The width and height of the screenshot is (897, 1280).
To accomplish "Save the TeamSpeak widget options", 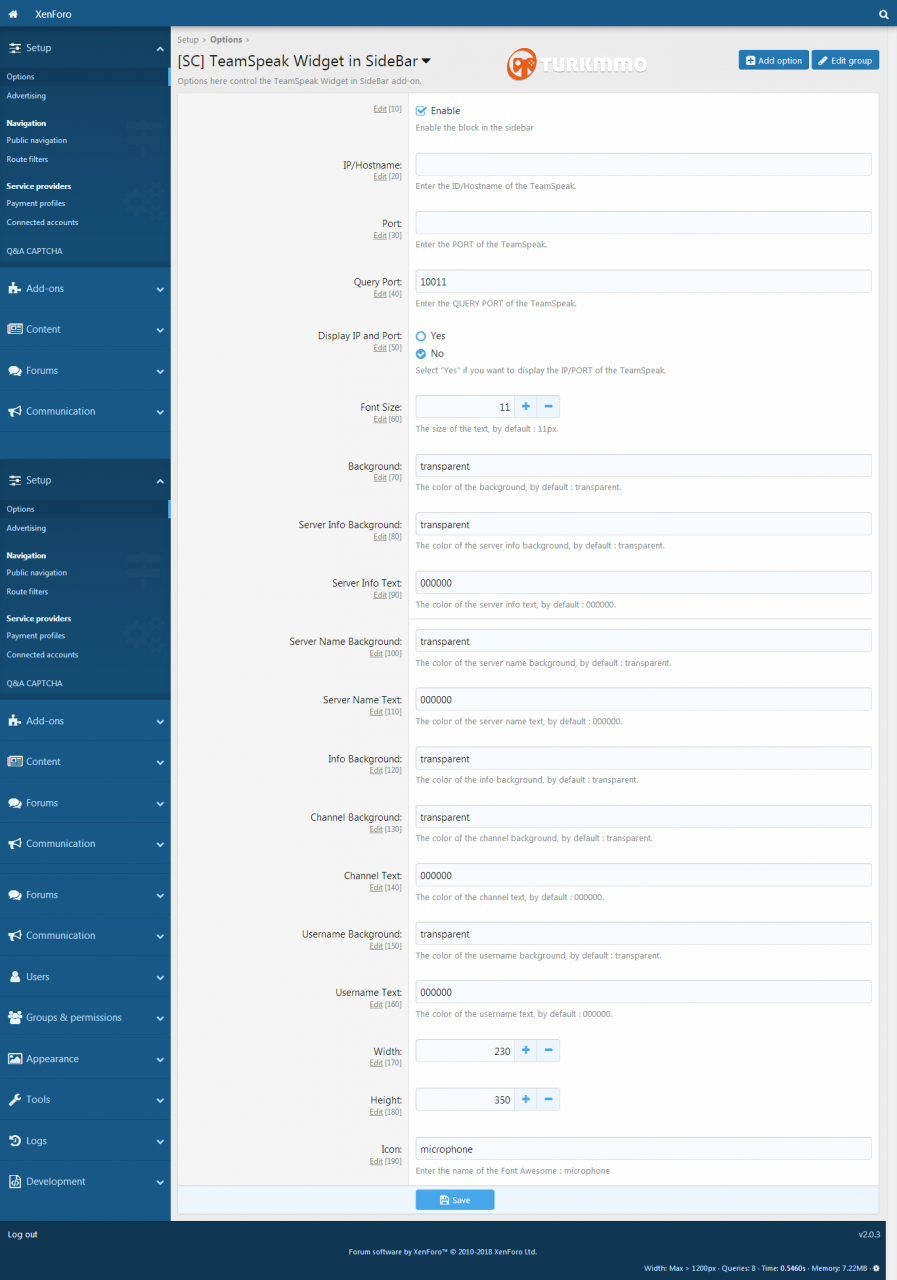I will point(455,1200).
